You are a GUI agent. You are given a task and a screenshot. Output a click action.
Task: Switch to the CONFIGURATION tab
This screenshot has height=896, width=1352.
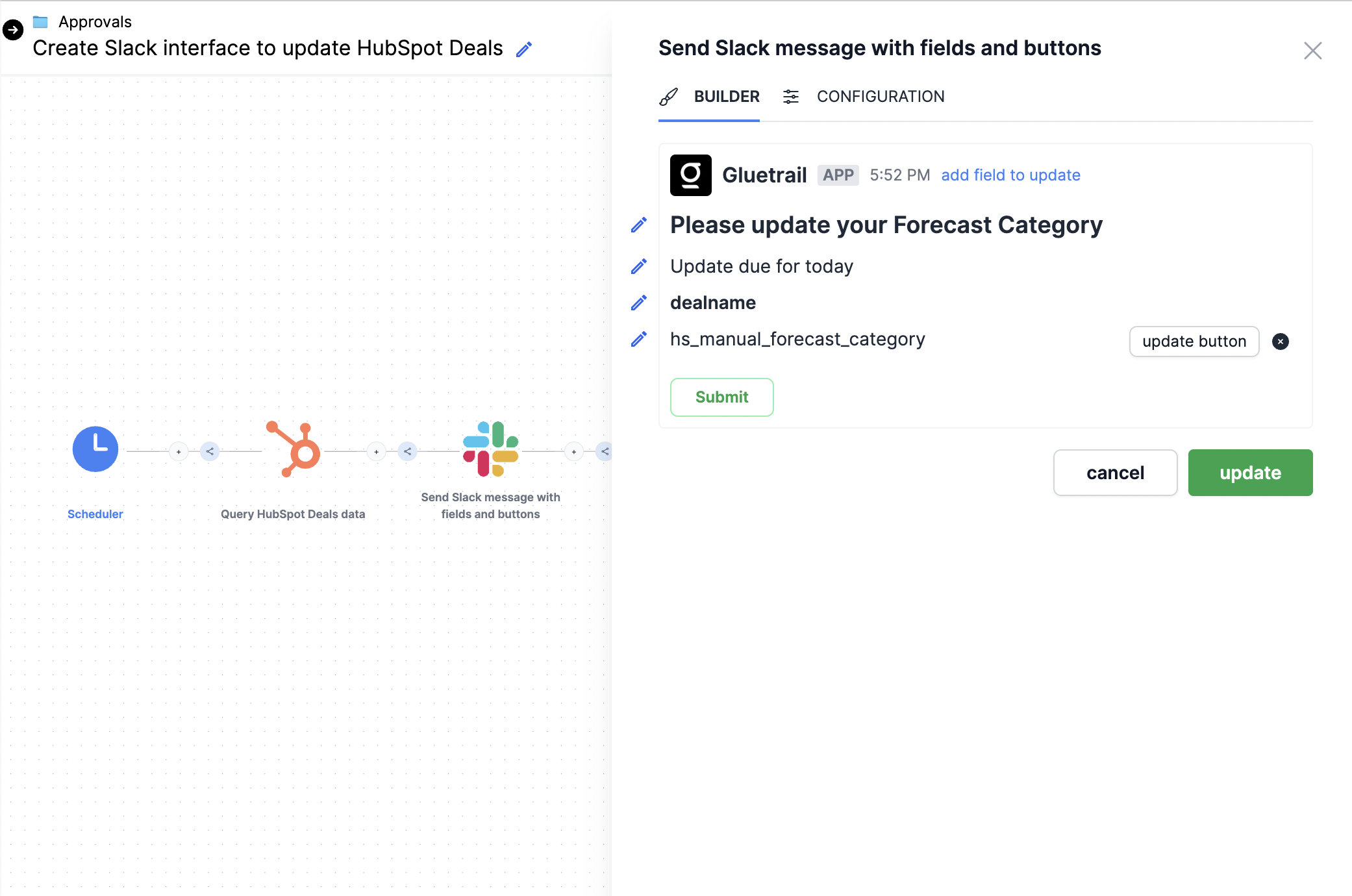click(880, 97)
